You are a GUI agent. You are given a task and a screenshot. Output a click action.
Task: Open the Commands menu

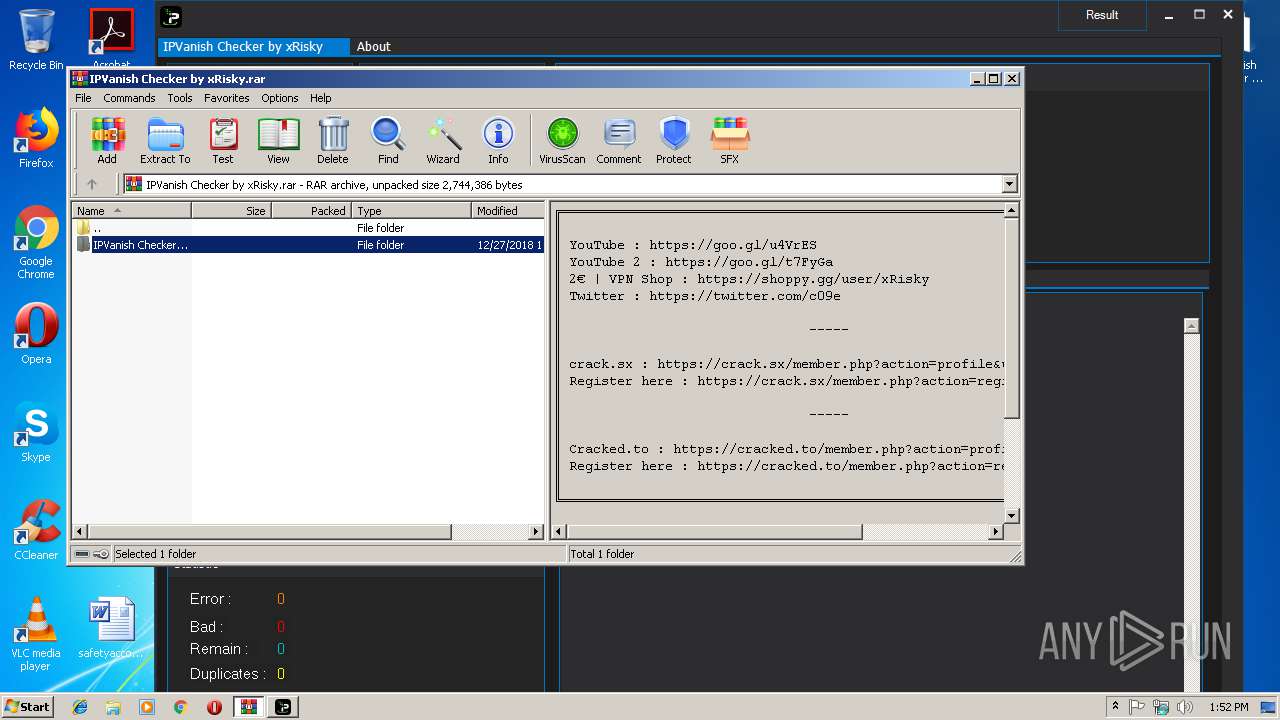click(129, 98)
